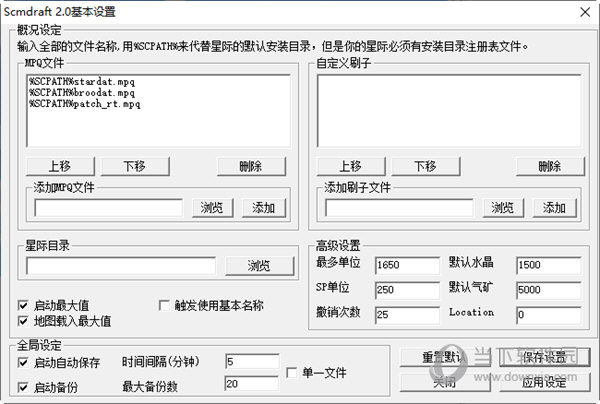Click the 应用设定 button
Image resolution: width=600 pixels, height=404 pixels.
coord(545,382)
